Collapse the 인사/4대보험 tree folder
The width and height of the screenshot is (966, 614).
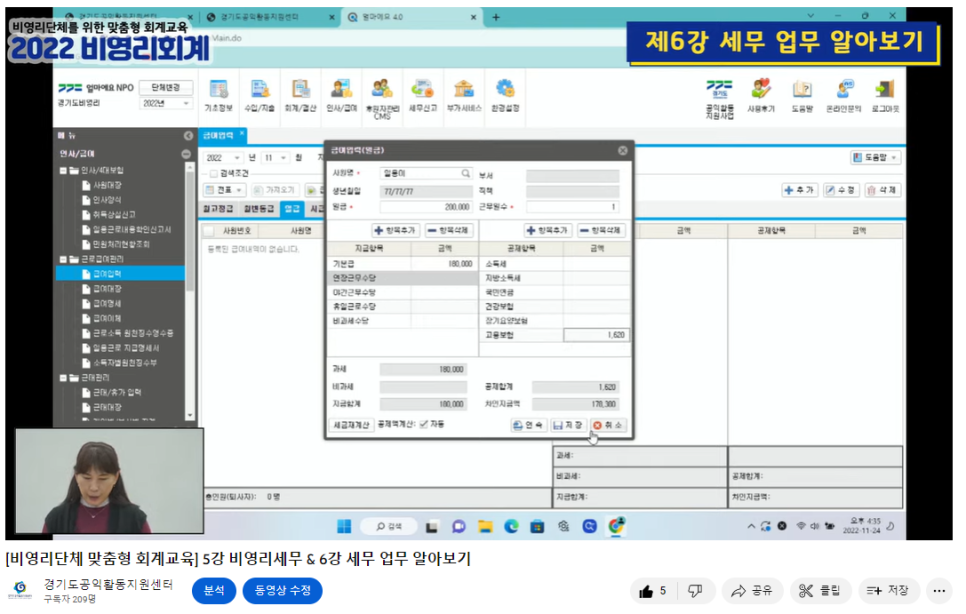click(63, 171)
